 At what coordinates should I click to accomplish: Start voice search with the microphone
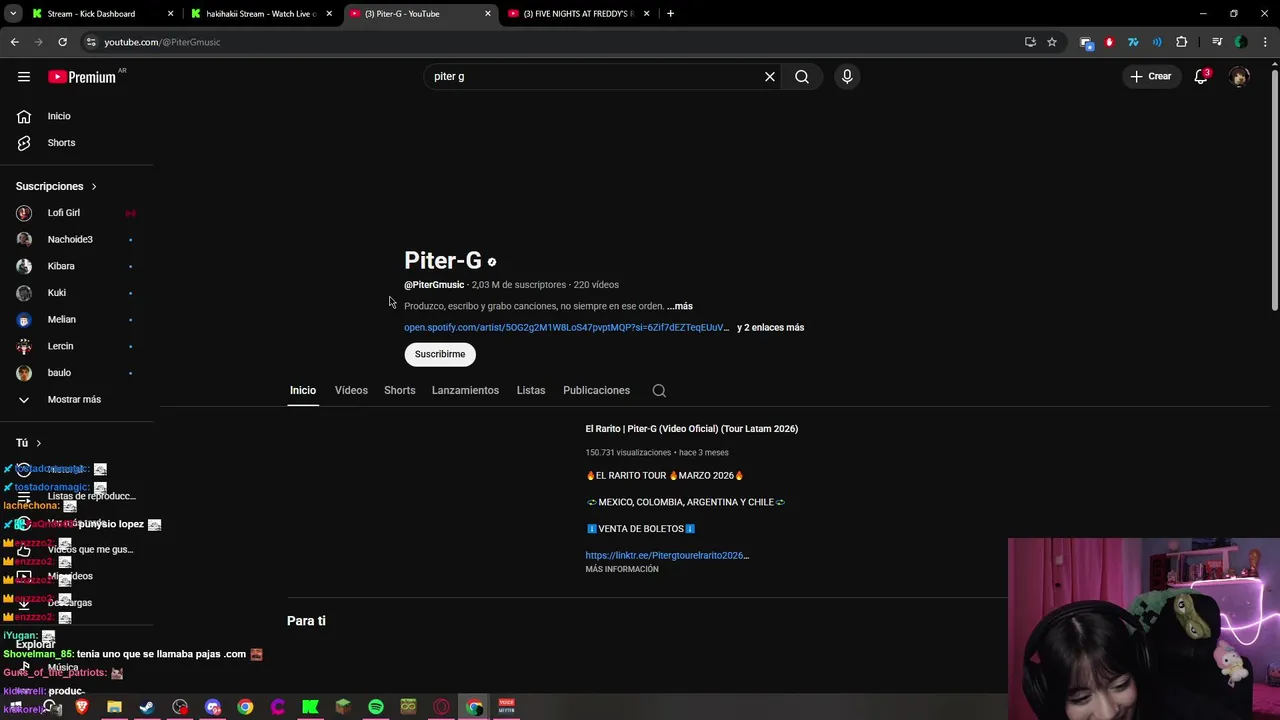tap(847, 76)
